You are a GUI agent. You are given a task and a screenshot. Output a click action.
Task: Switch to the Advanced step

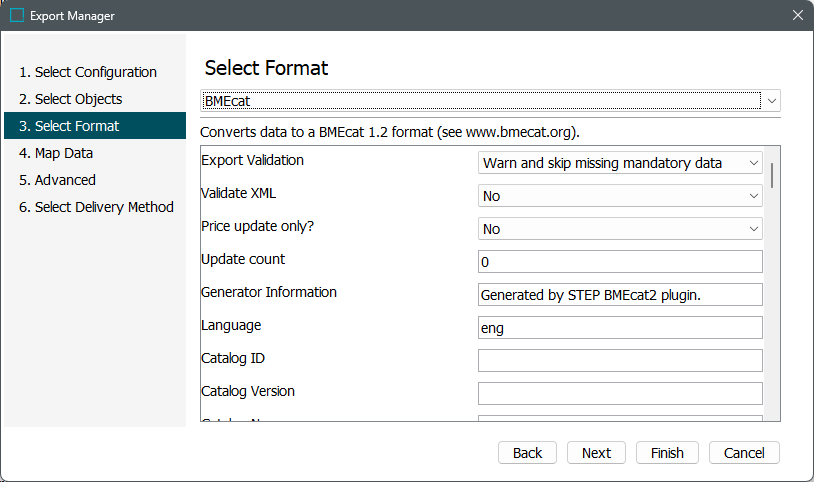57,180
